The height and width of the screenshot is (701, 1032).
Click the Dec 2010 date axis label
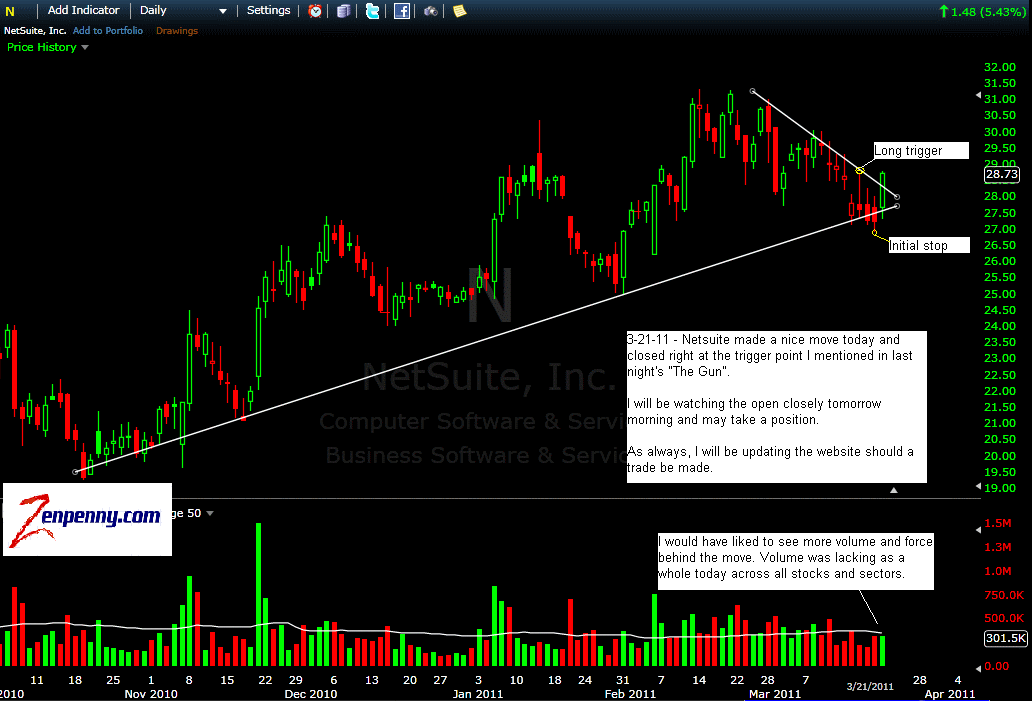tap(311, 694)
